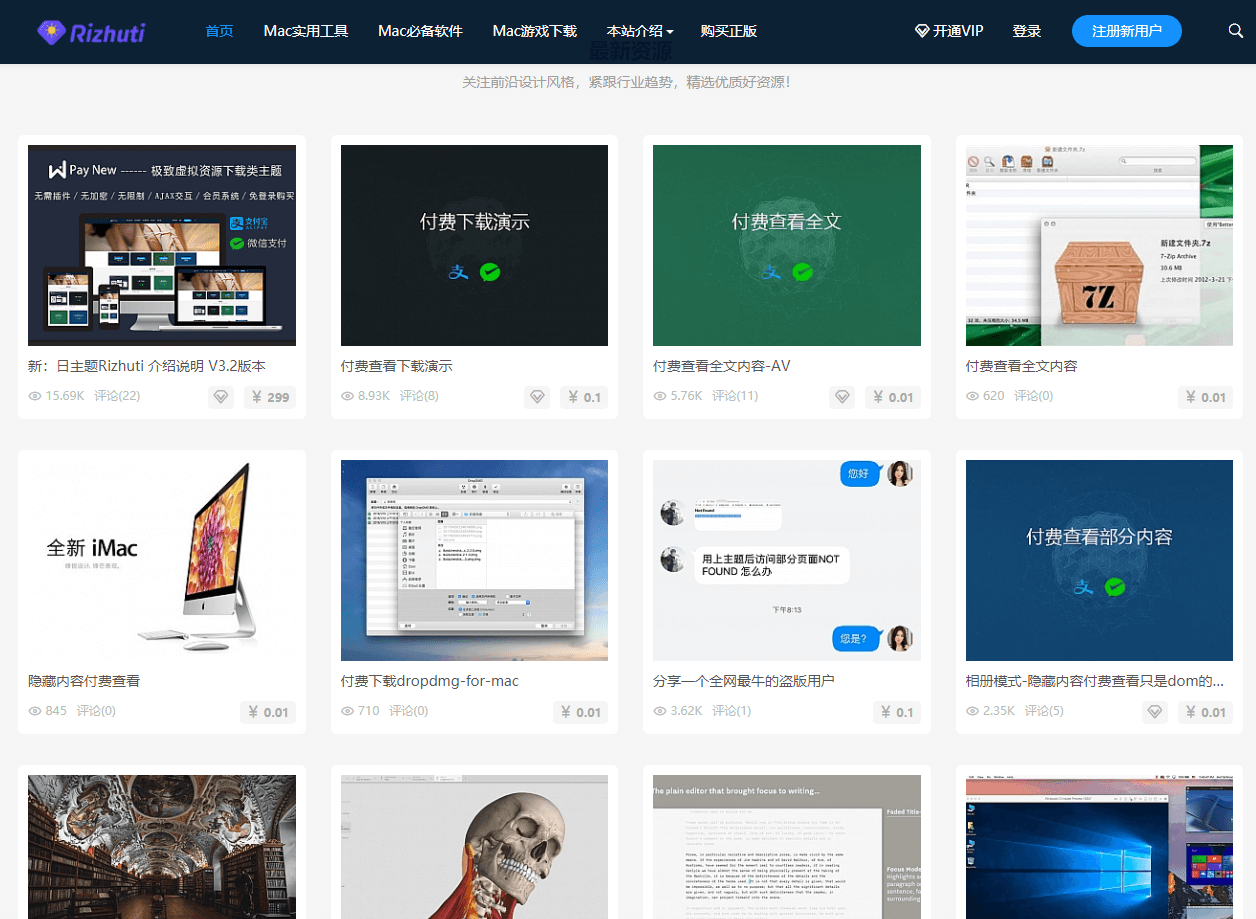Open the 评论(1) comments link
Screen dimensions: 1256x919
[x=732, y=711]
